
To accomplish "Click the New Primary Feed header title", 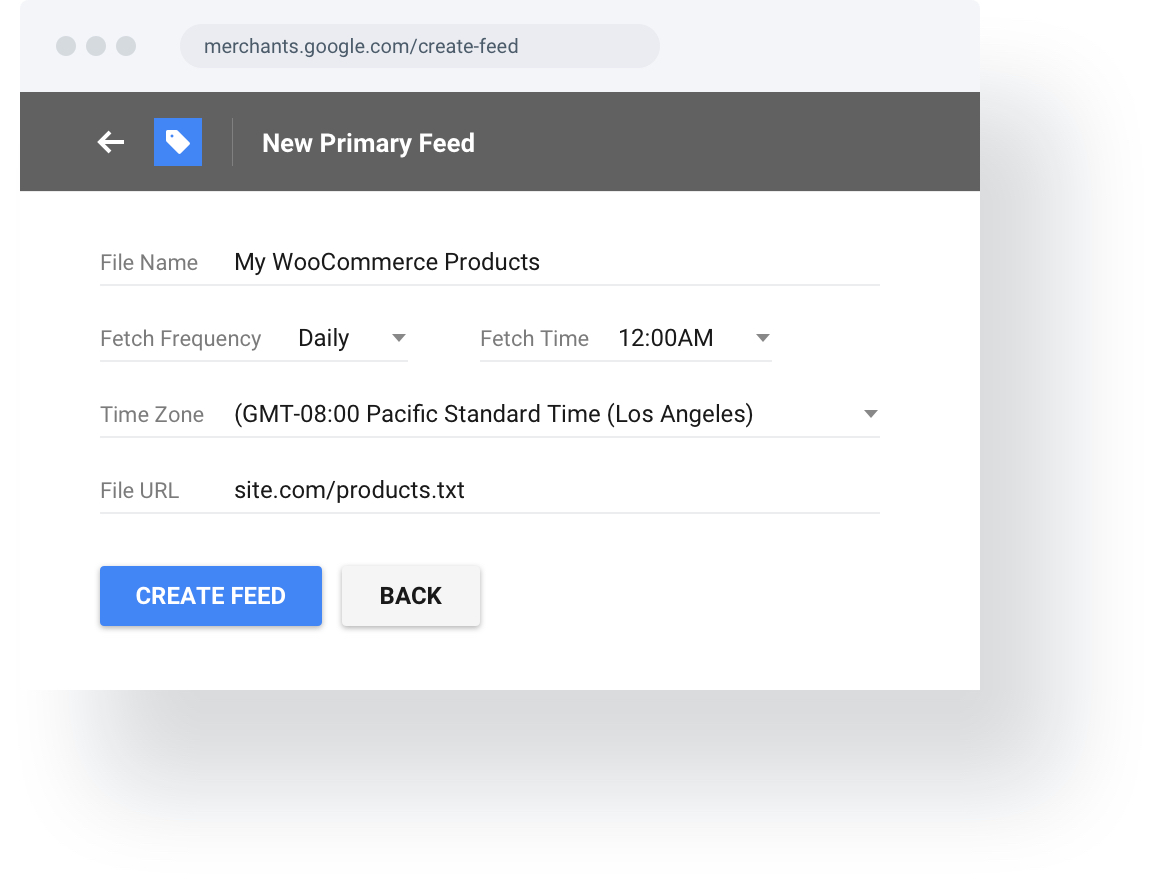I will (368, 143).
